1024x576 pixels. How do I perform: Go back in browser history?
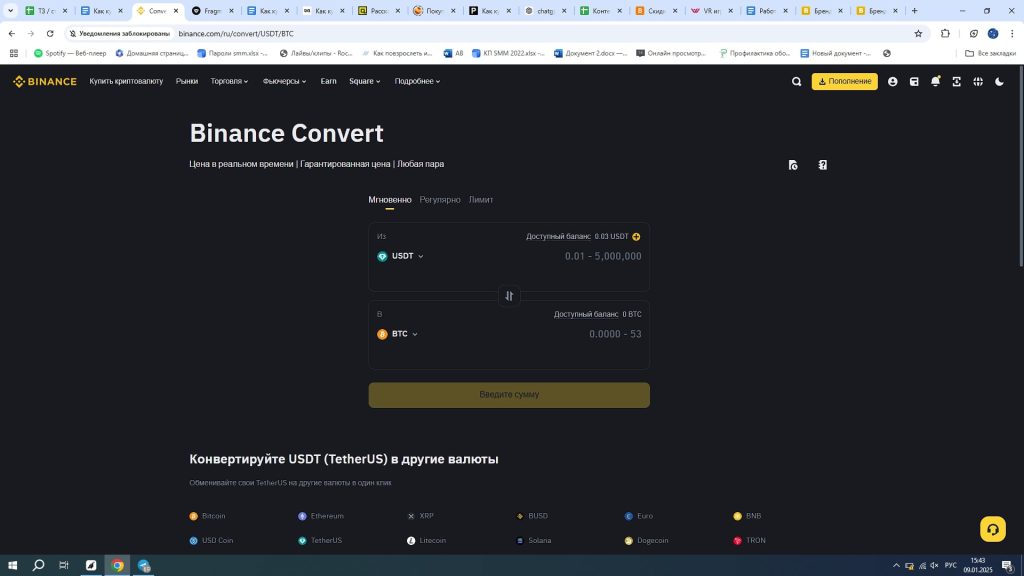[12, 33]
